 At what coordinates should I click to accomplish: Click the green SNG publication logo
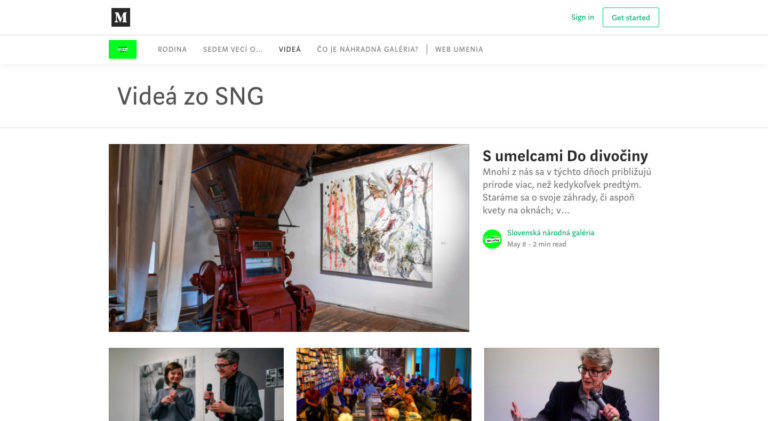point(122,49)
